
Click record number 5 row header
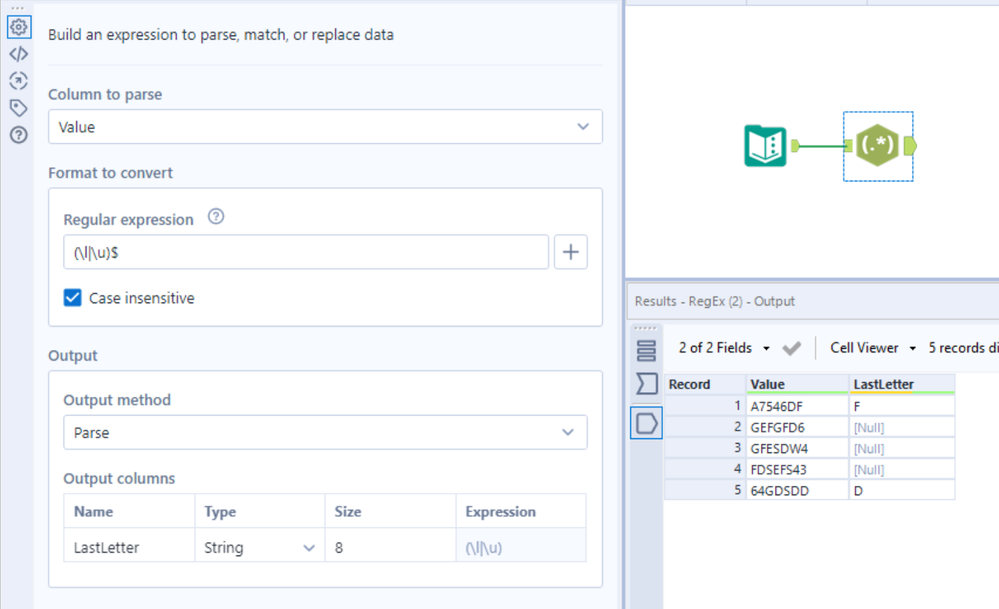(x=705, y=490)
